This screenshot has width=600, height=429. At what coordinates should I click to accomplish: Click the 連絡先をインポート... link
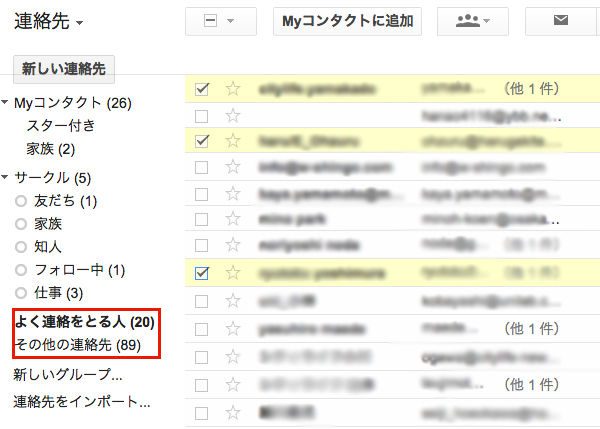(x=81, y=402)
